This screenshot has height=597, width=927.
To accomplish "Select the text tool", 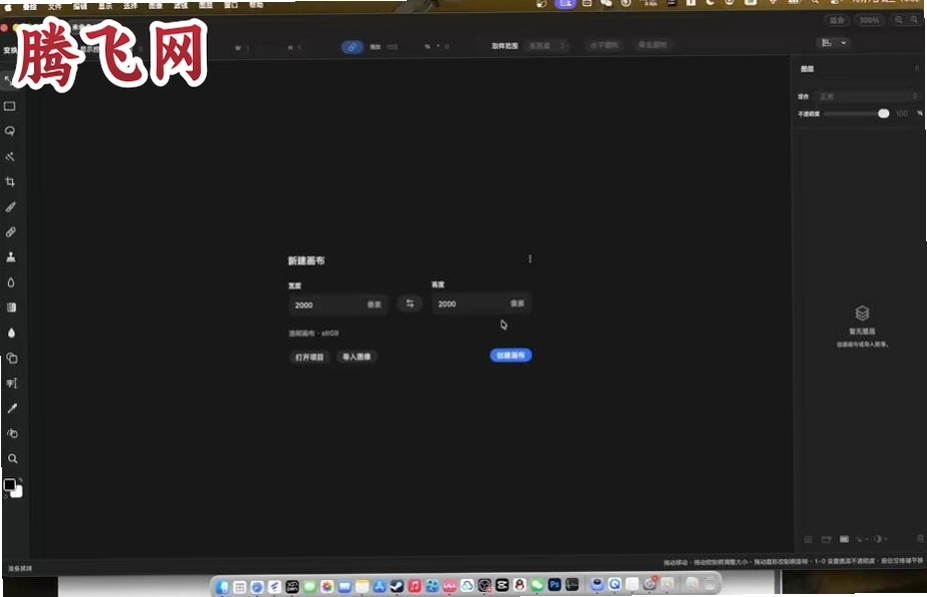I will point(12,383).
